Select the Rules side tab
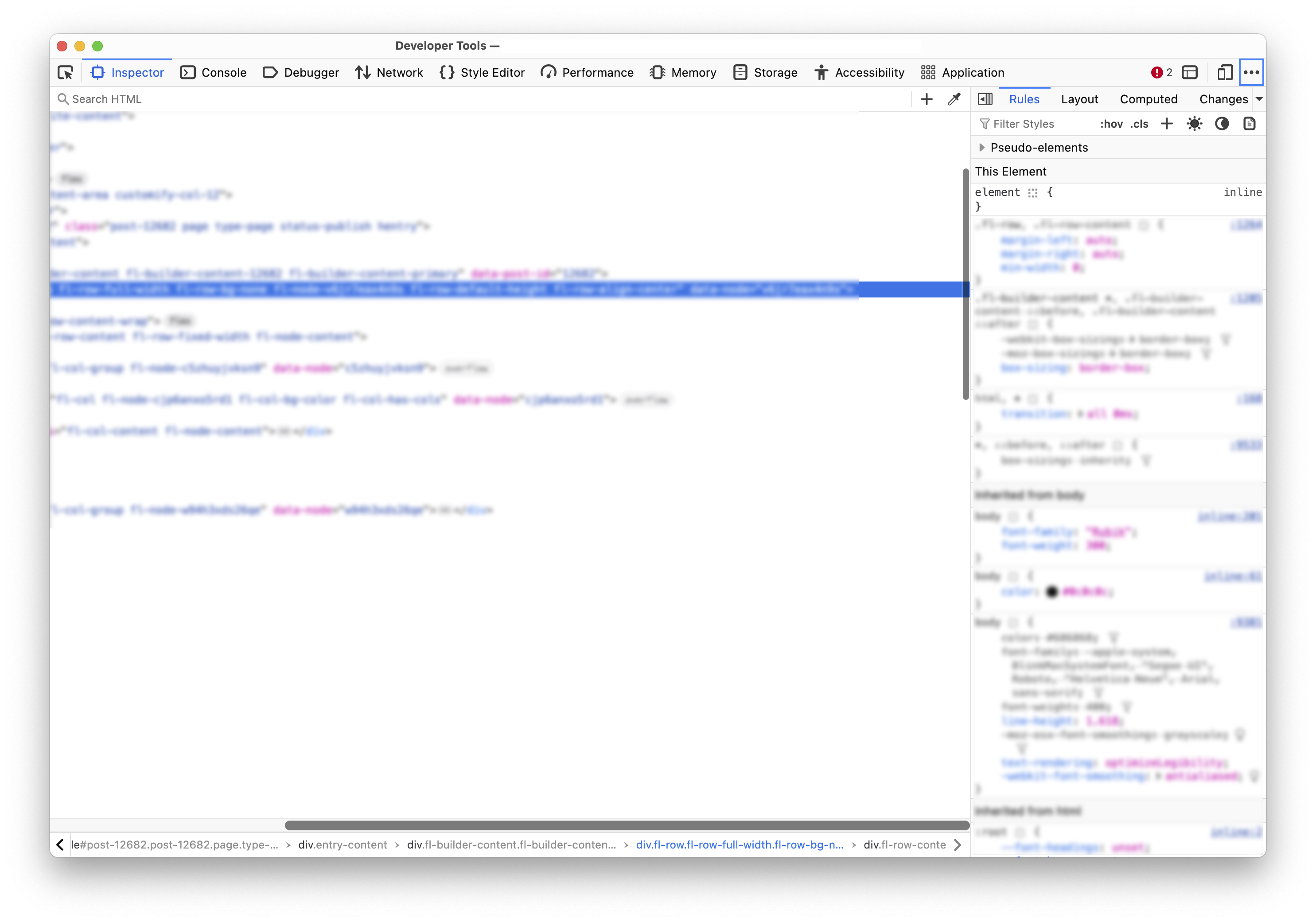 [x=1024, y=99]
